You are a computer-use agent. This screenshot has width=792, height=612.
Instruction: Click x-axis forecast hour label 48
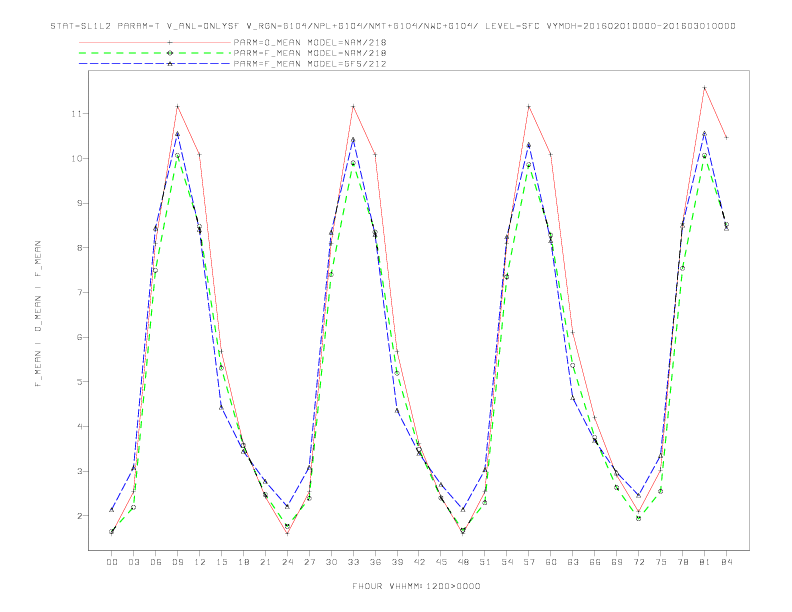coord(463,562)
